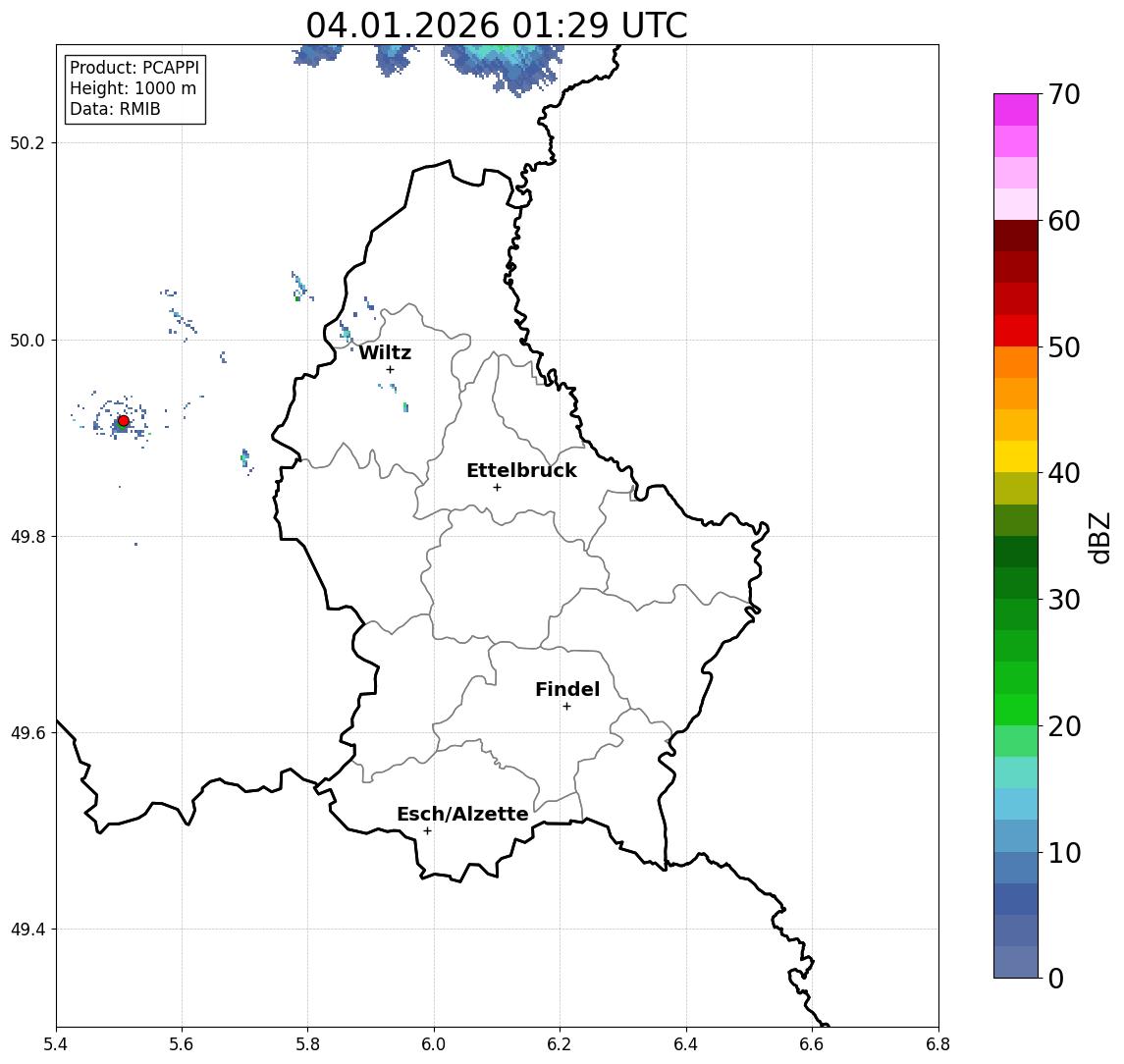Click the 'Wiltz' label

385,352
